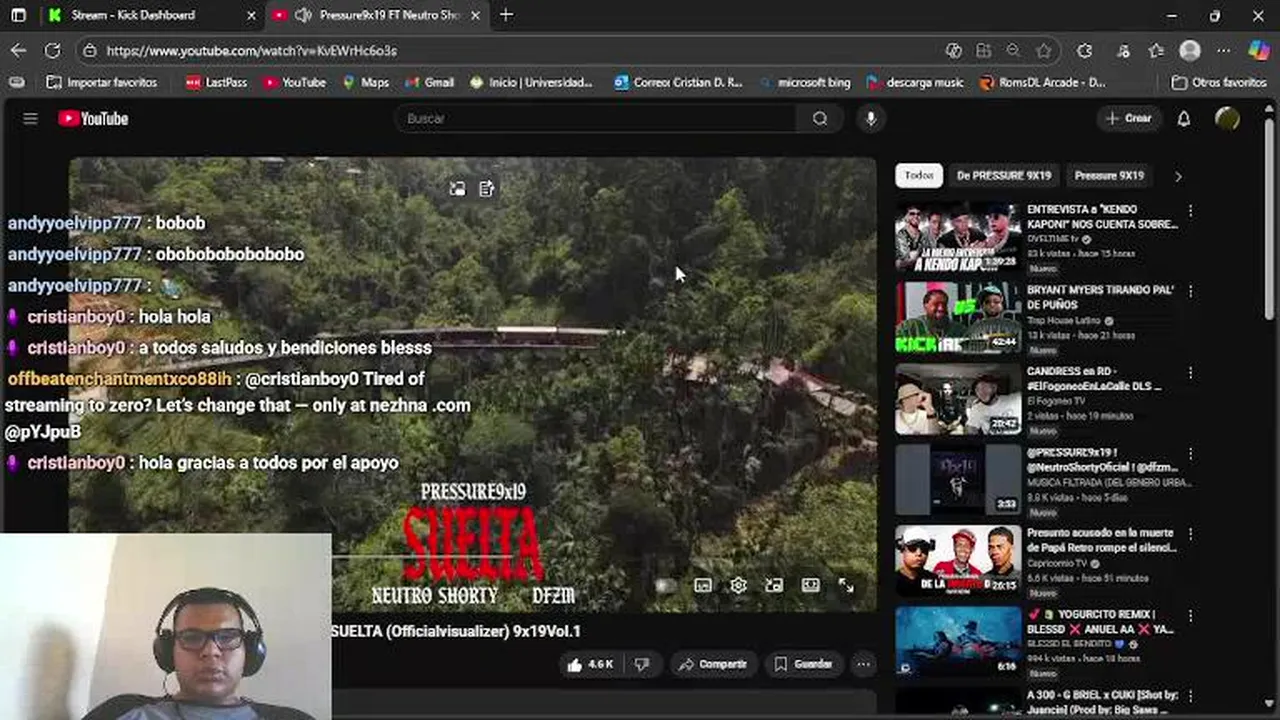
Task: Open Presunto acusado en la muerte video title
Action: [1102, 540]
